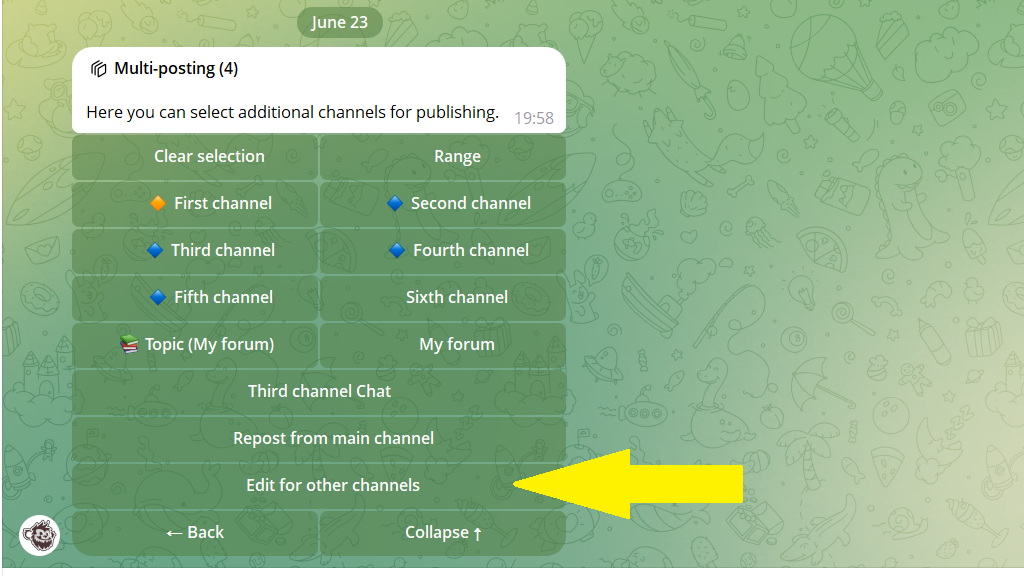
Task: Click the Multi-posting (4) message bubble
Action: click(x=319, y=90)
